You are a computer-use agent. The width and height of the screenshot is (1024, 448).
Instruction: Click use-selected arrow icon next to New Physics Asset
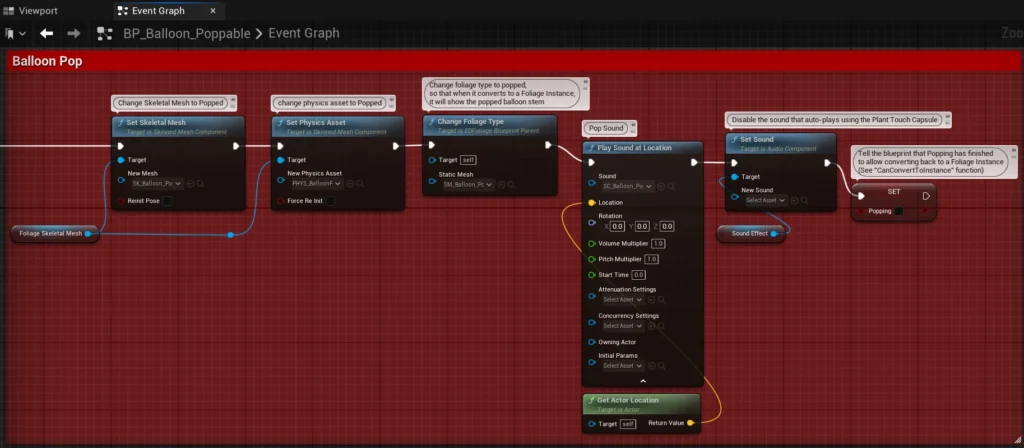point(350,184)
